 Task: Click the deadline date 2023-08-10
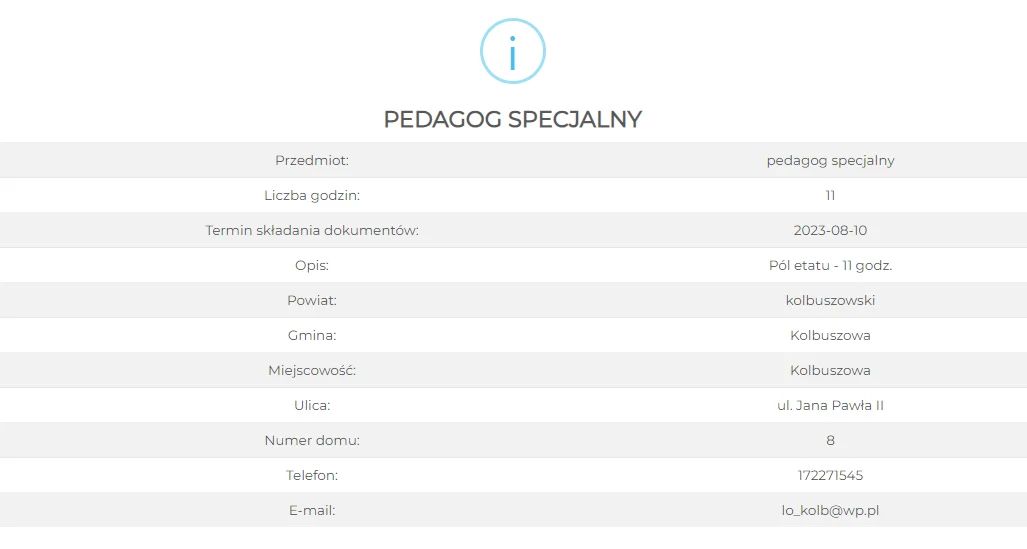point(830,231)
